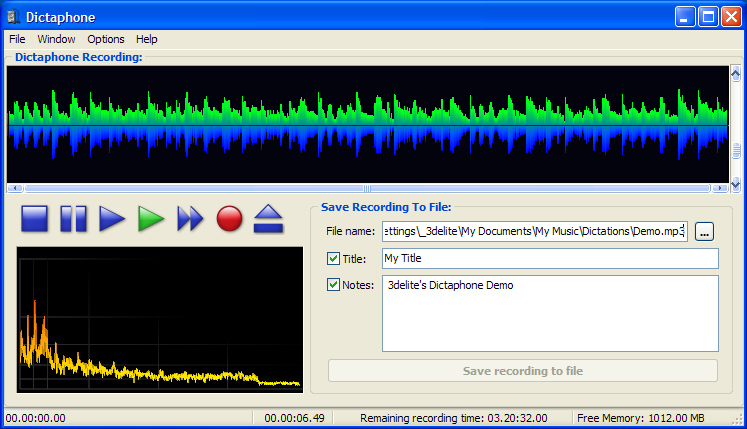
Task: Click inside the Notes text area
Action: point(550,314)
